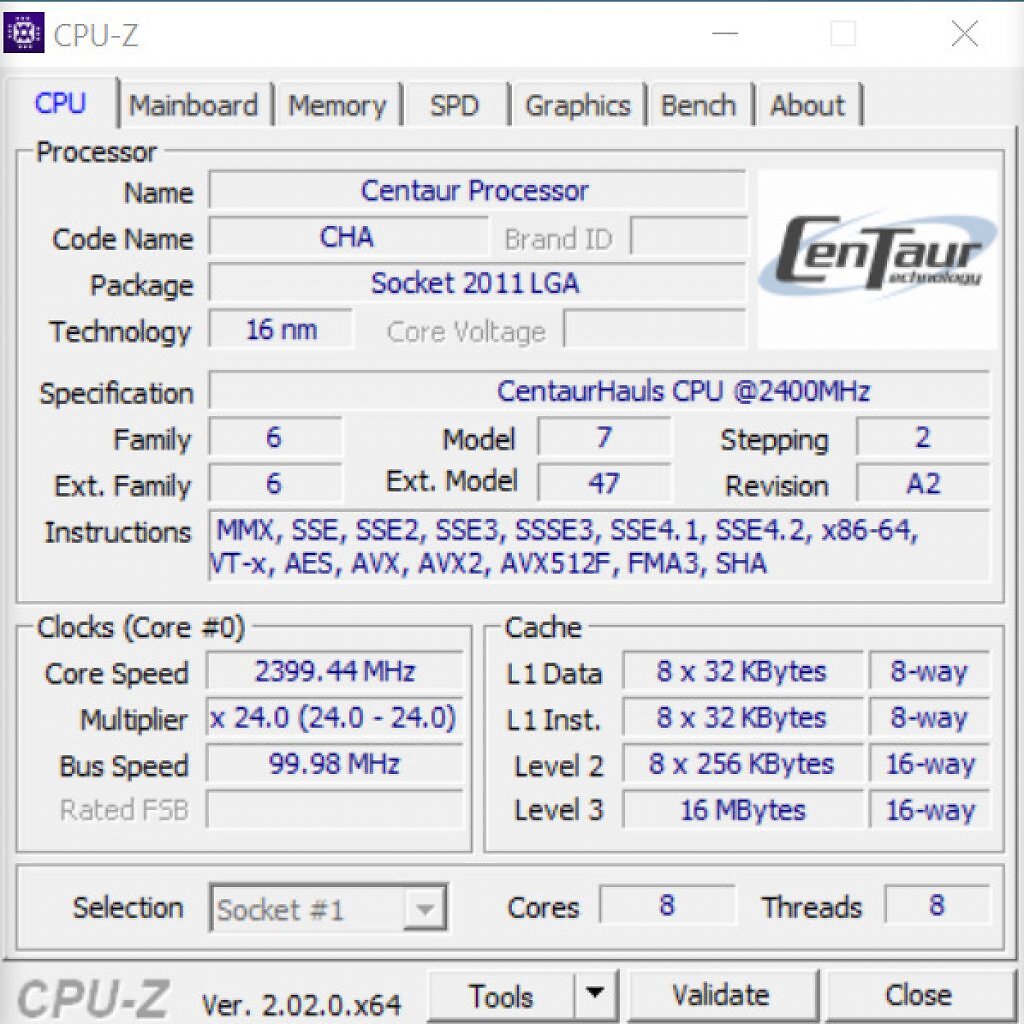This screenshot has height=1024, width=1024.
Task: Switch to the Memory tab
Action: pos(337,105)
